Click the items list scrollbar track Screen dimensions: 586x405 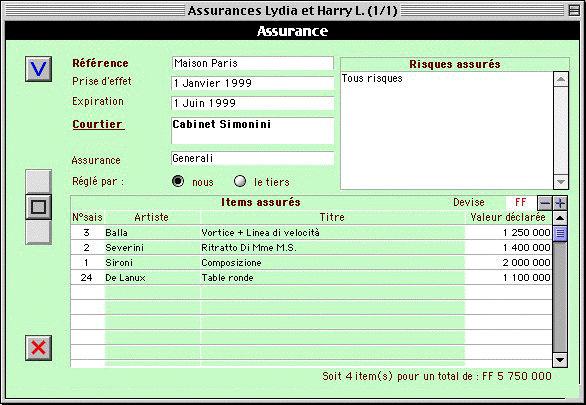tap(560, 297)
